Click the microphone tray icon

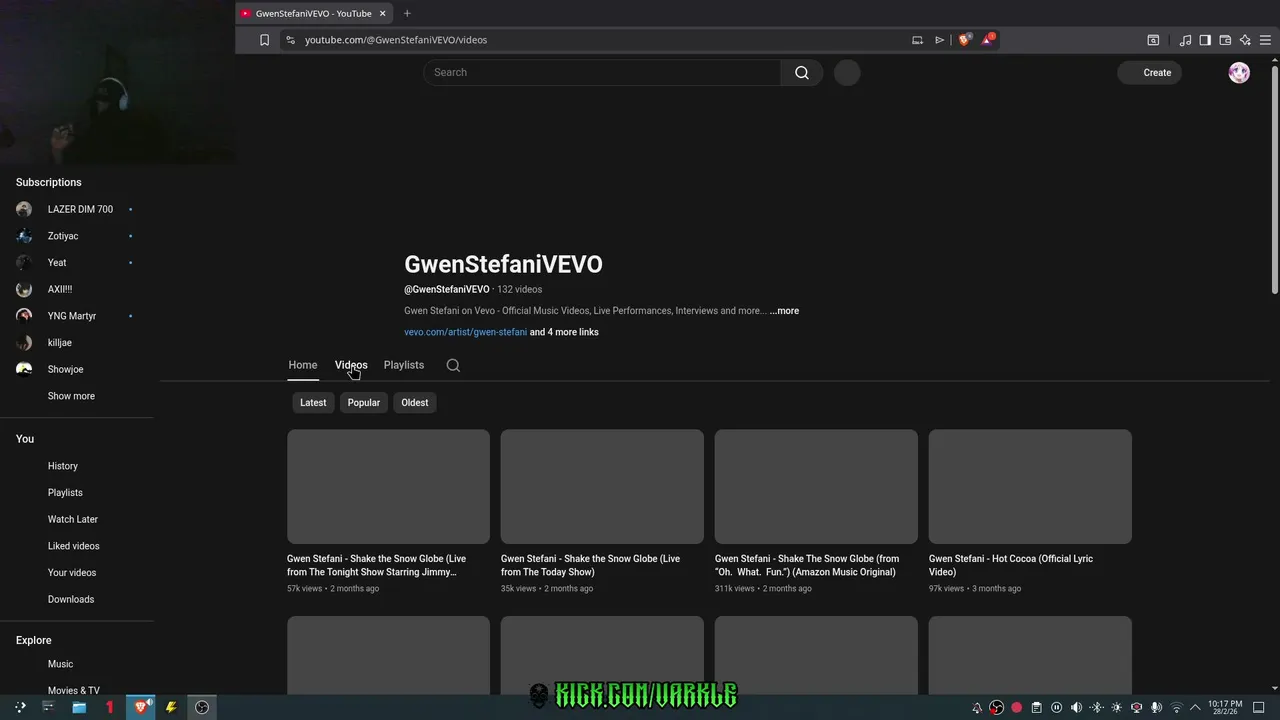click(1156, 708)
